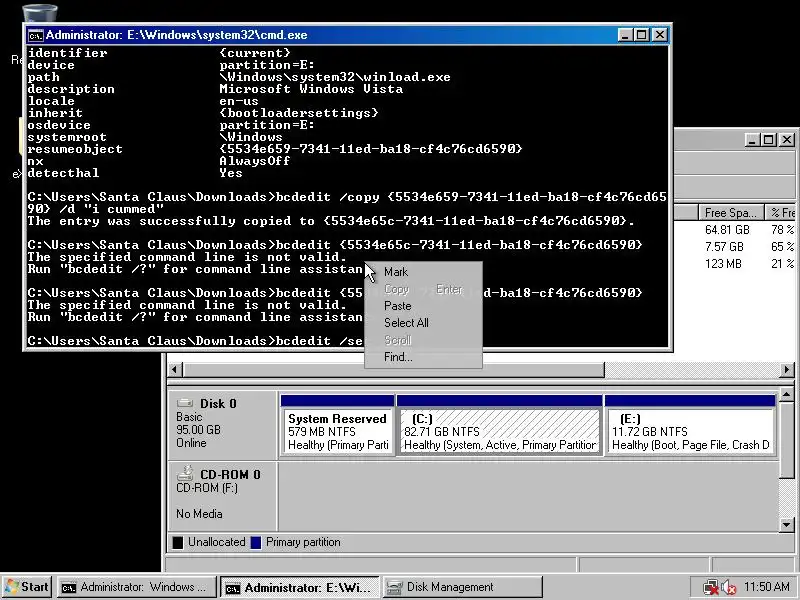
Task: Click the "No Media" text under CD-ROM 0
Action: (199, 514)
